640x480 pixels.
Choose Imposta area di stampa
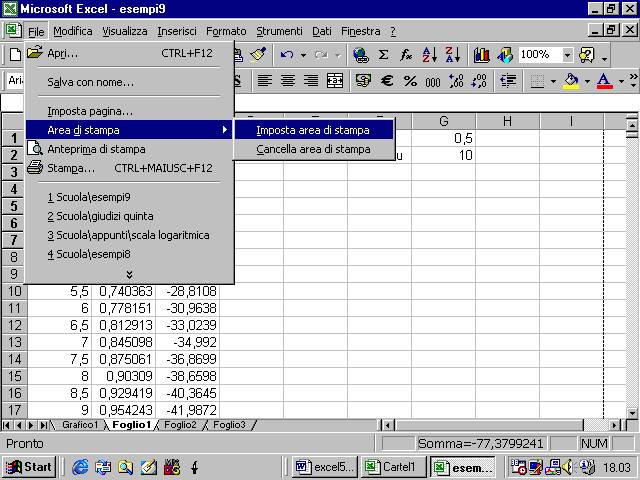[x=313, y=130]
